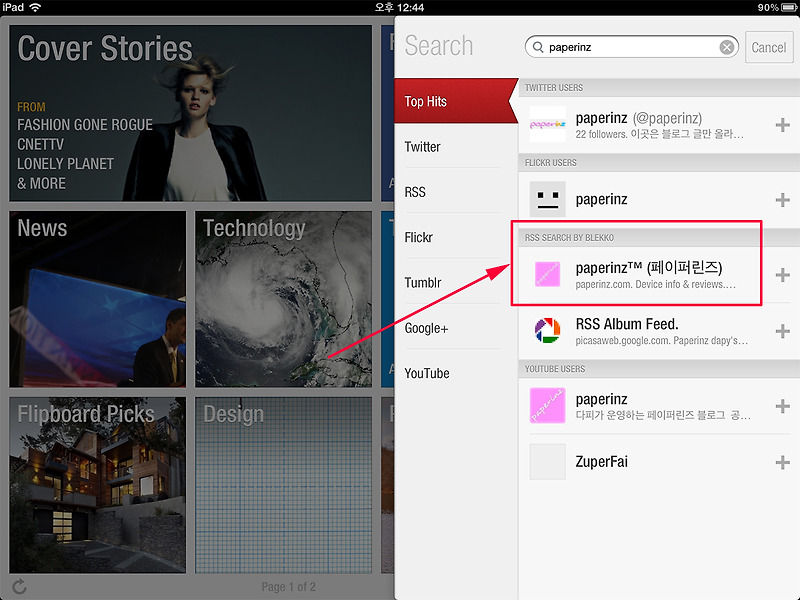Tap pink paperinz RSS feed thumbnail

pos(547,274)
